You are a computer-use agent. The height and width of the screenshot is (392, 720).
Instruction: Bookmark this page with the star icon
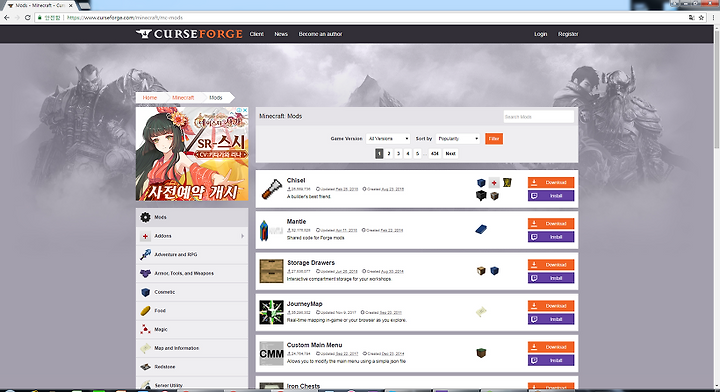pos(701,17)
